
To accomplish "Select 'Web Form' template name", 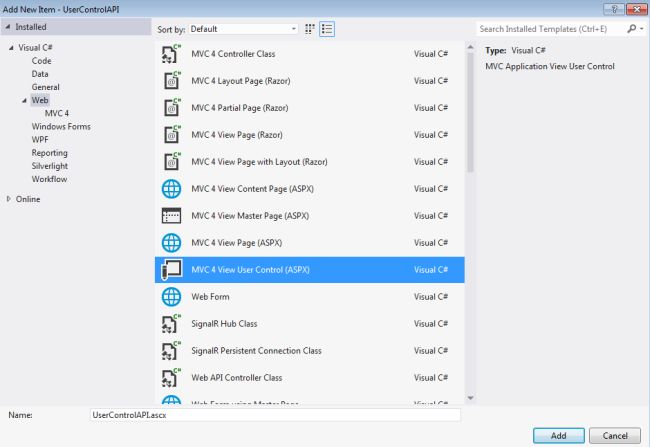I will point(210,297).
